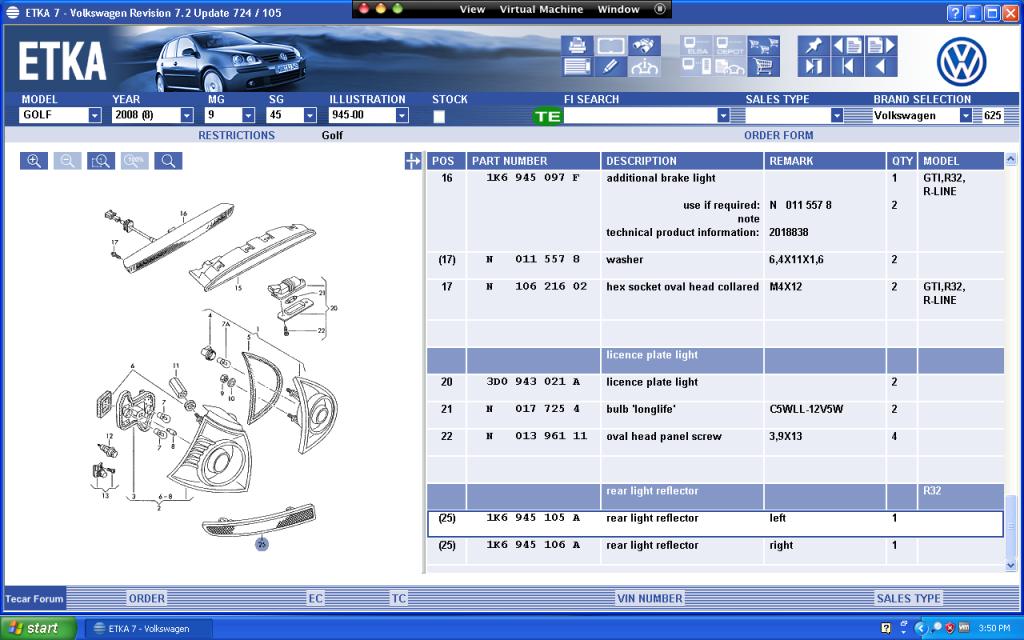Screen dimensions: 1024x640
Task: Click the RESTRICTIONS link
Action: 236,135
